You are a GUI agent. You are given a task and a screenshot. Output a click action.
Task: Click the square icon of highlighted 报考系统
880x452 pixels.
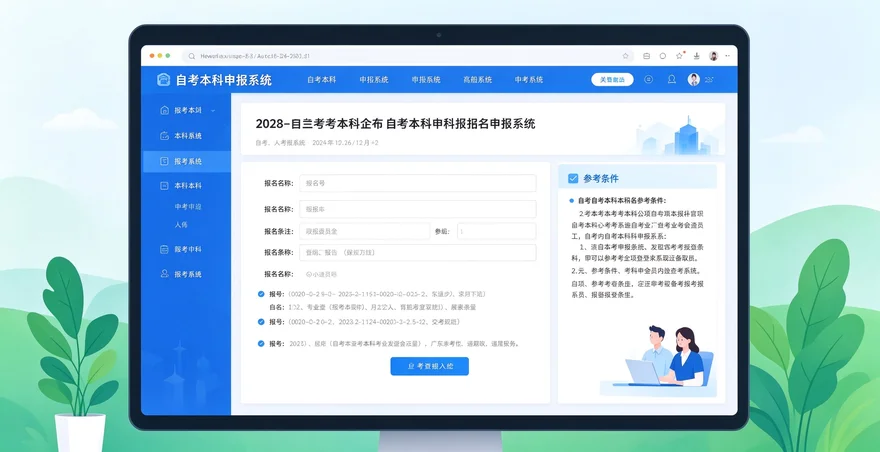click(164, 161)
